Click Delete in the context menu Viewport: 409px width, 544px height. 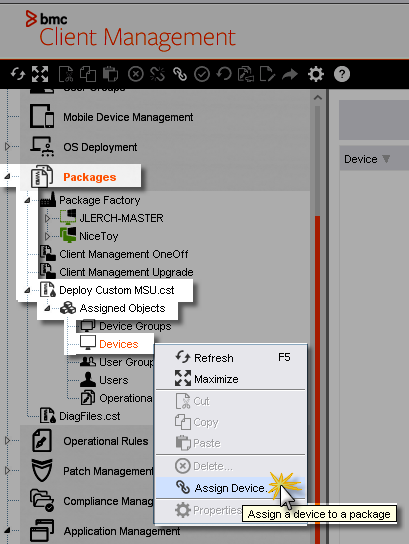pyautogui.click(x=230, y=466)
